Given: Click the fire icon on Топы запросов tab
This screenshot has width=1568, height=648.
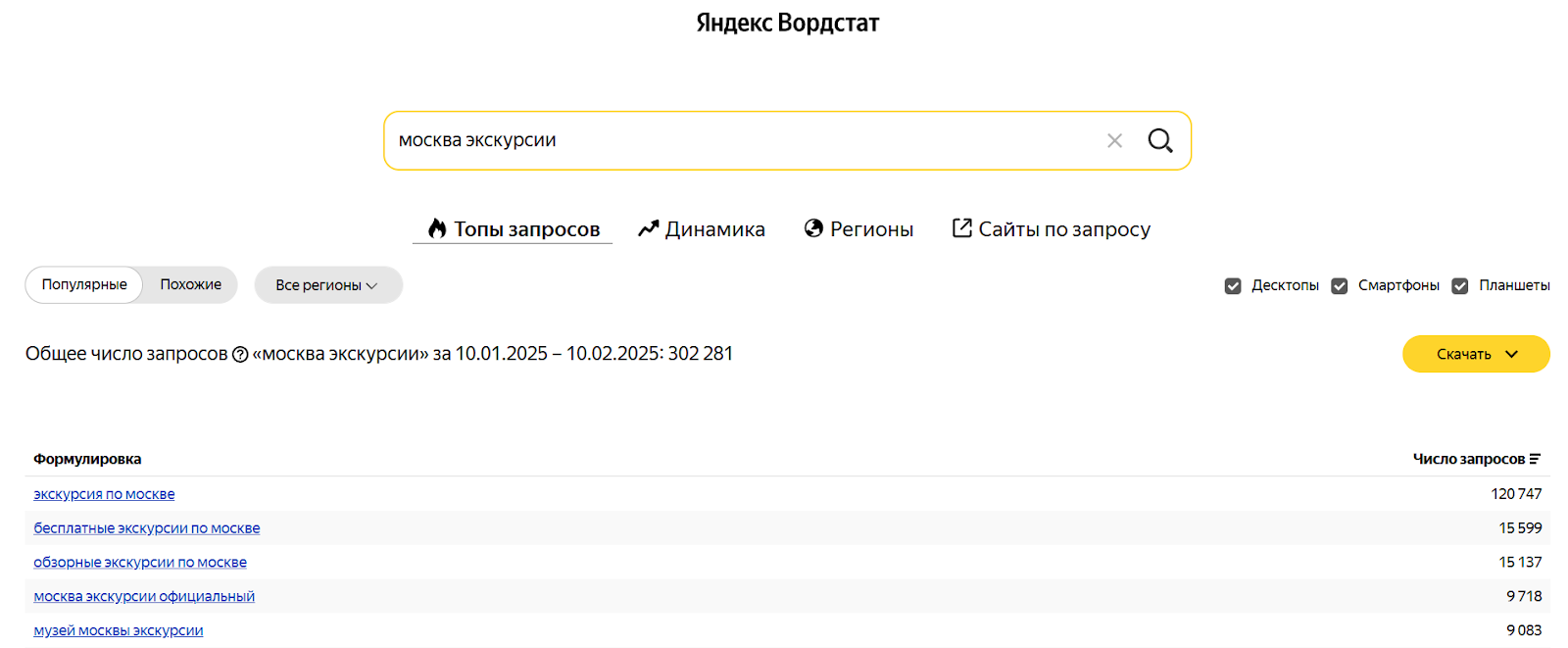Looking at the screenshot, I should coord(437,228).
